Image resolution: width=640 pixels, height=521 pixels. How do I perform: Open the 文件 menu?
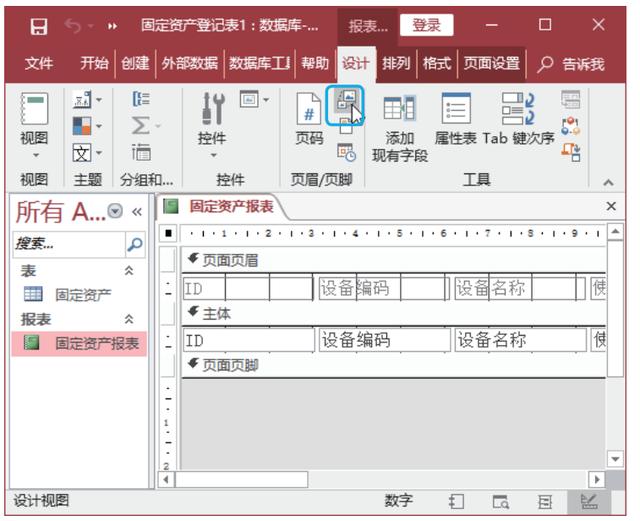[39, 64]
